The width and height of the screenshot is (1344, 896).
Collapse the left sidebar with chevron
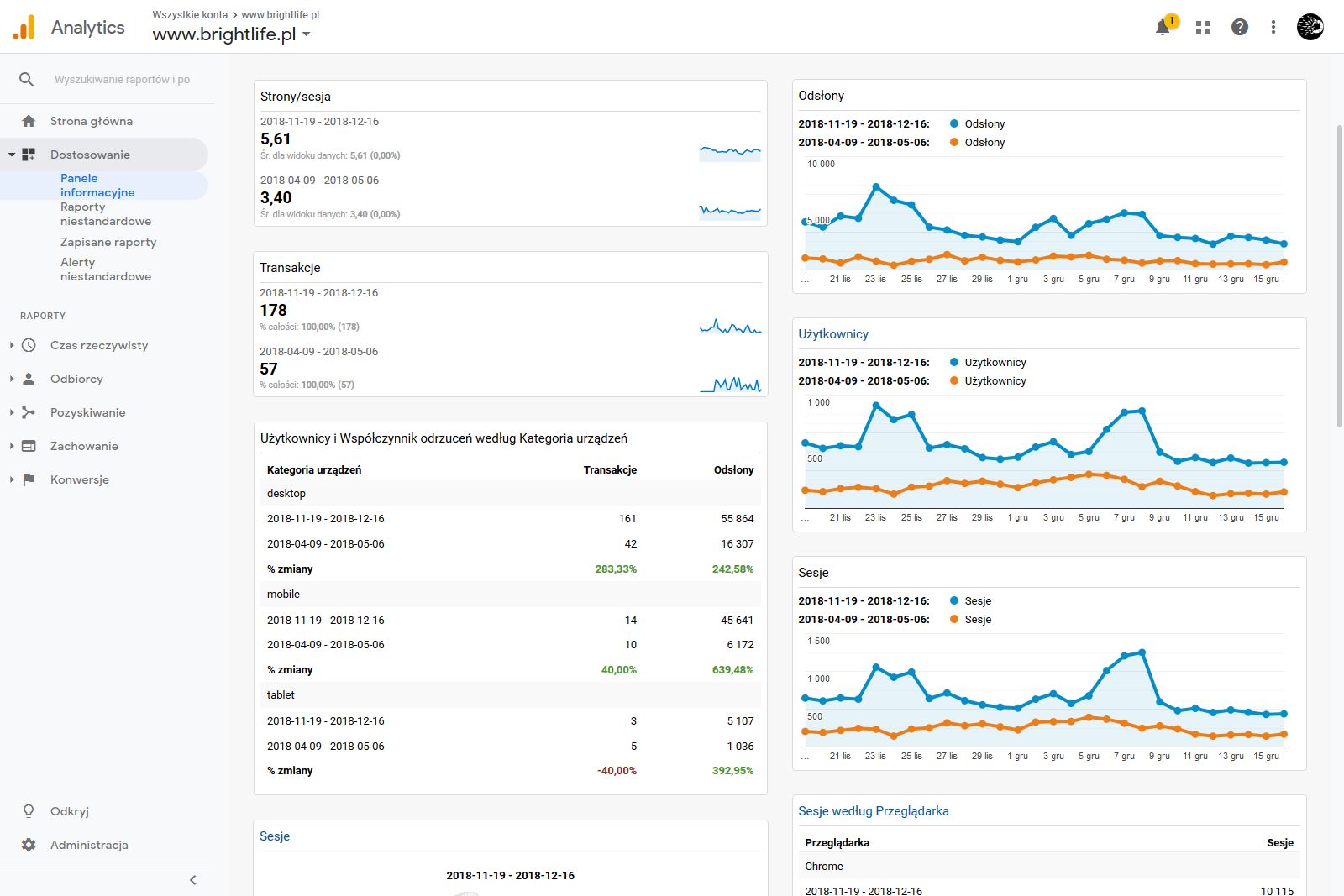pyautogui.click(x=193, y=880)
